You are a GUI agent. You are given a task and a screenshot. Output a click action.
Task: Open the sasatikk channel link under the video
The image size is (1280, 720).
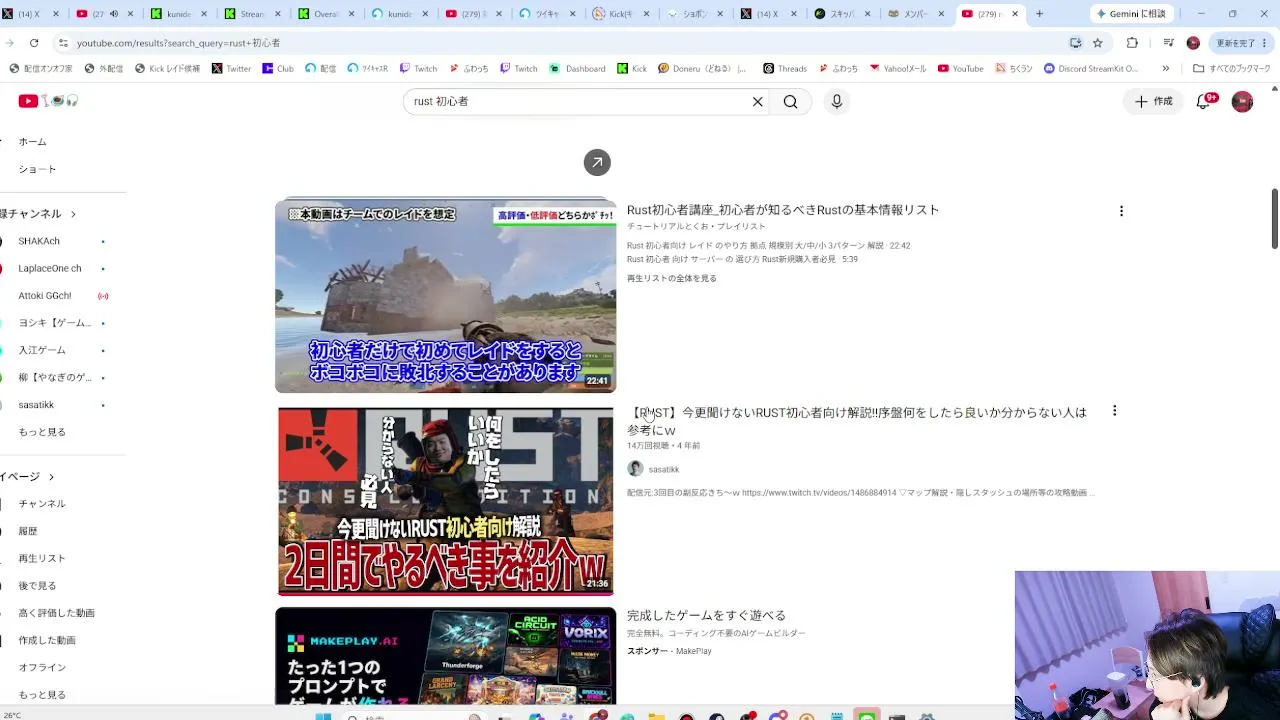coord(663,469)
